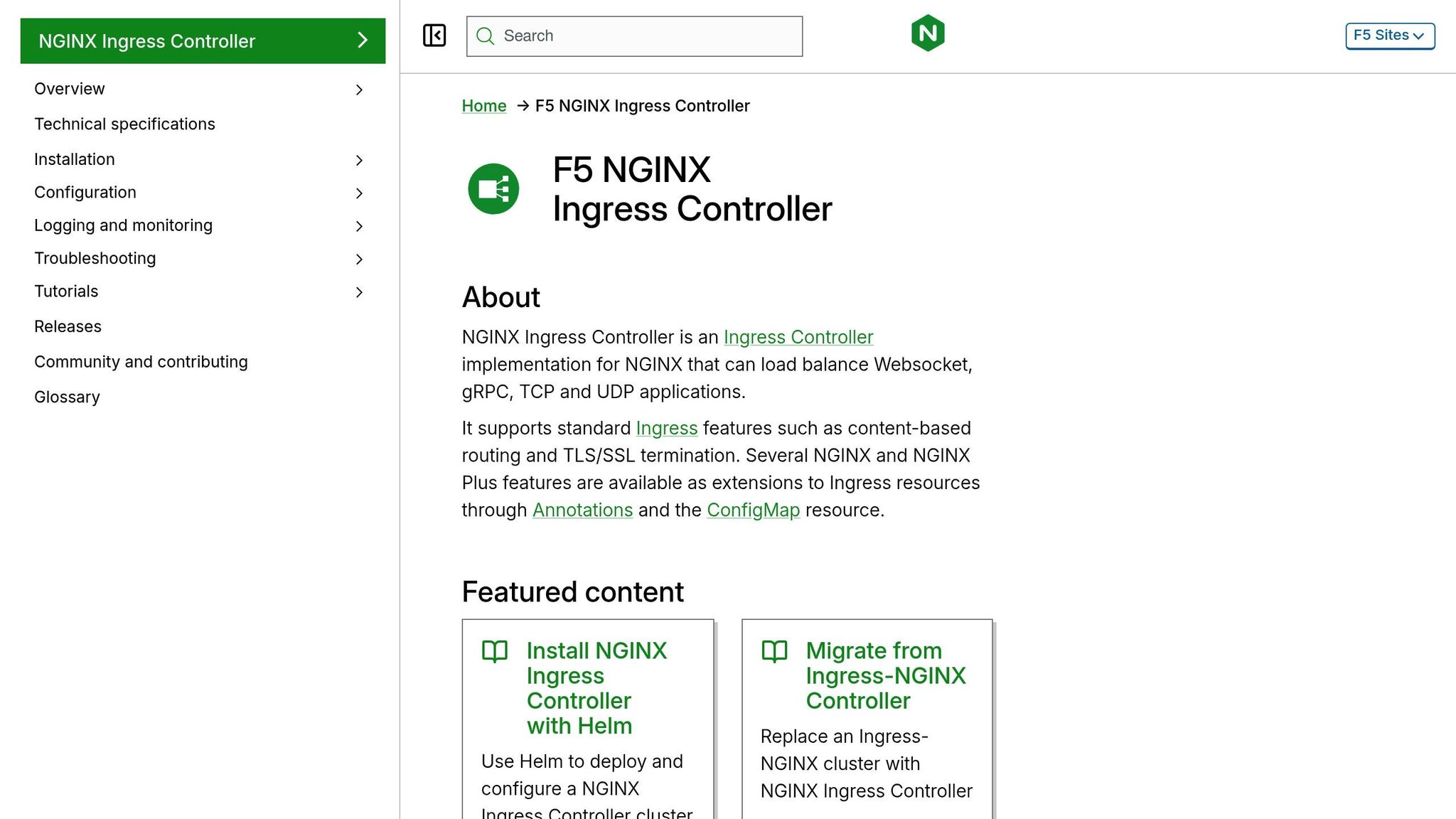Expand the Installation section
The height and width of the screenshot is (819, 1456).
[x=360, y=160]
